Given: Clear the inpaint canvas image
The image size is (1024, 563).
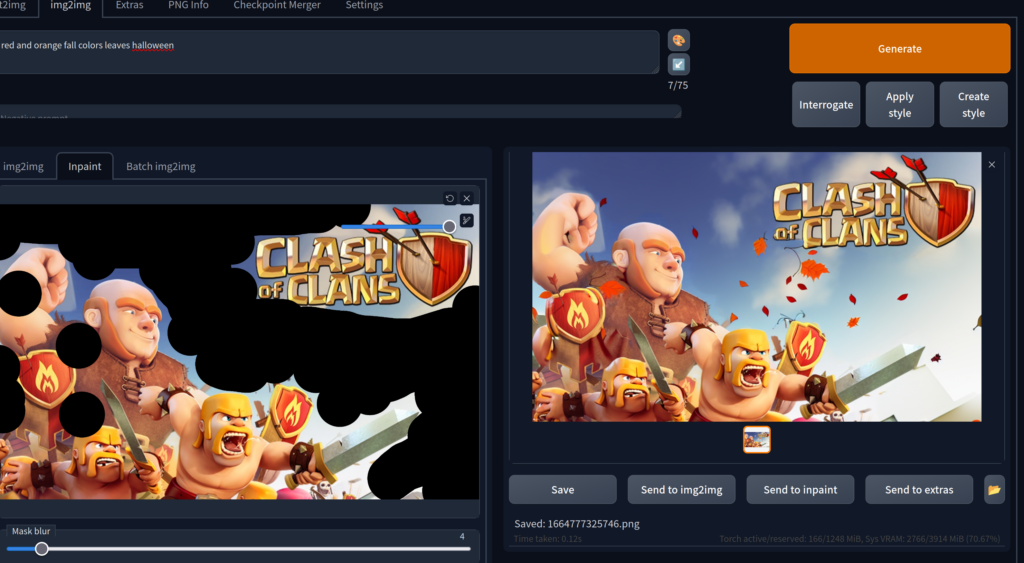Looking at the screenshot, I should (466, 198).
